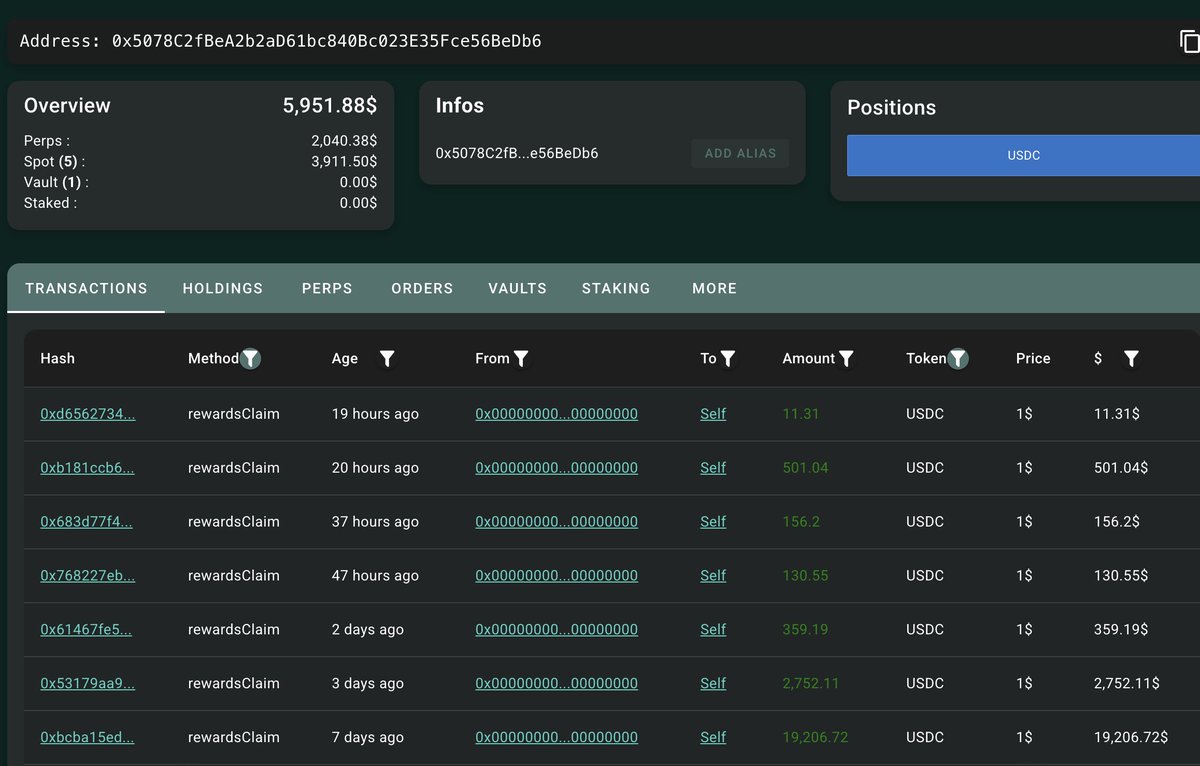Open the To column filter
This screenshot has height=766, width=1200.
point(728,358)
